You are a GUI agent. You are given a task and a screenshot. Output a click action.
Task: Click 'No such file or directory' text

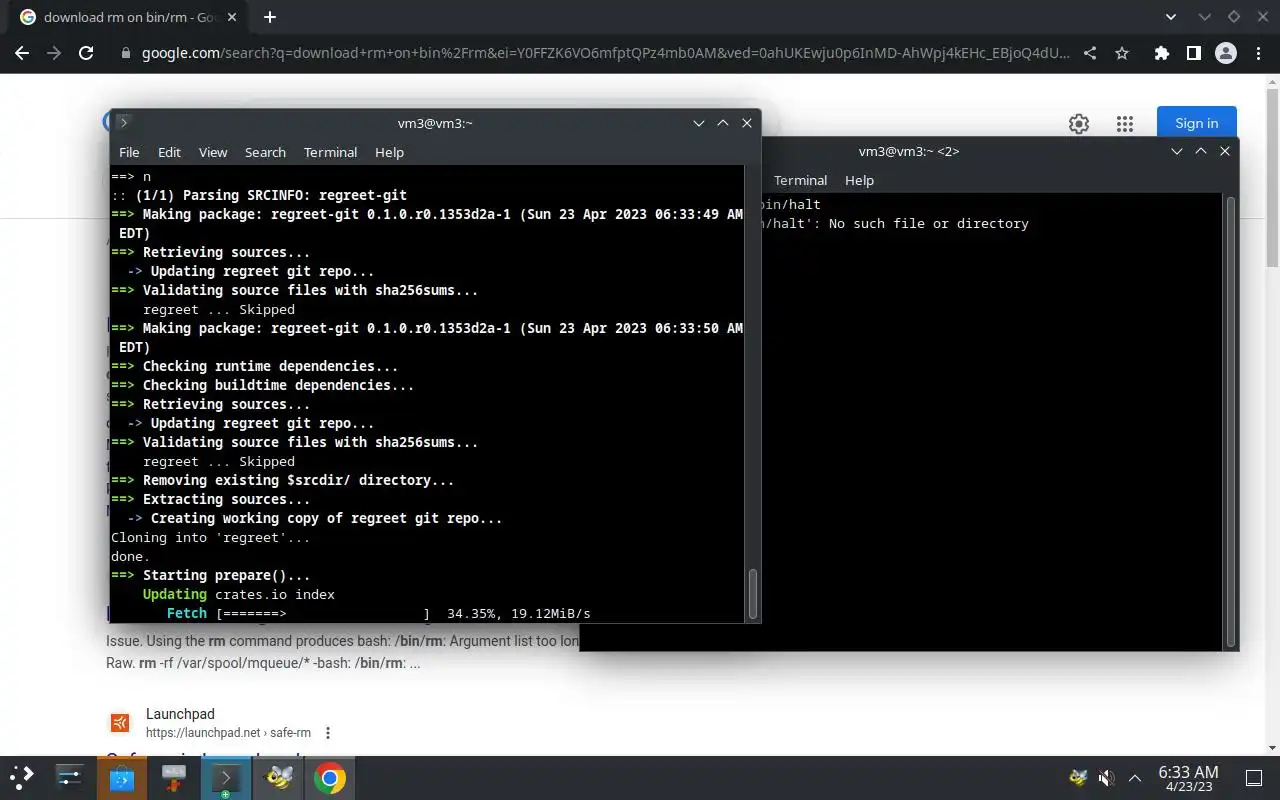click(x=929, y=223)
